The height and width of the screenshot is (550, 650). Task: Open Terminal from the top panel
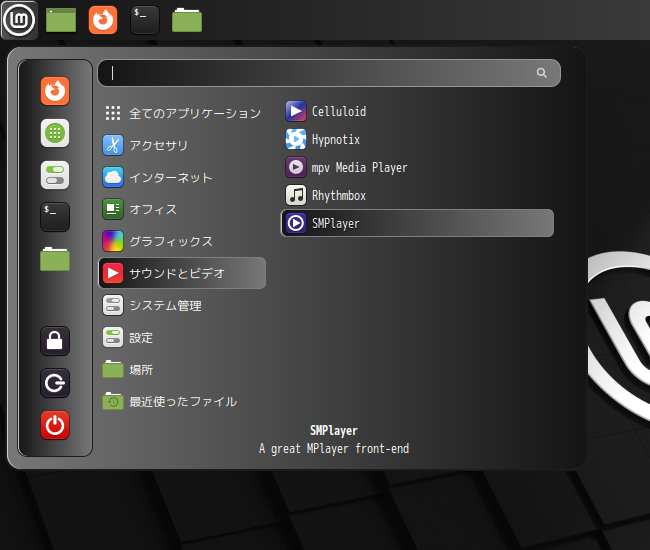[x=145, y=20]
